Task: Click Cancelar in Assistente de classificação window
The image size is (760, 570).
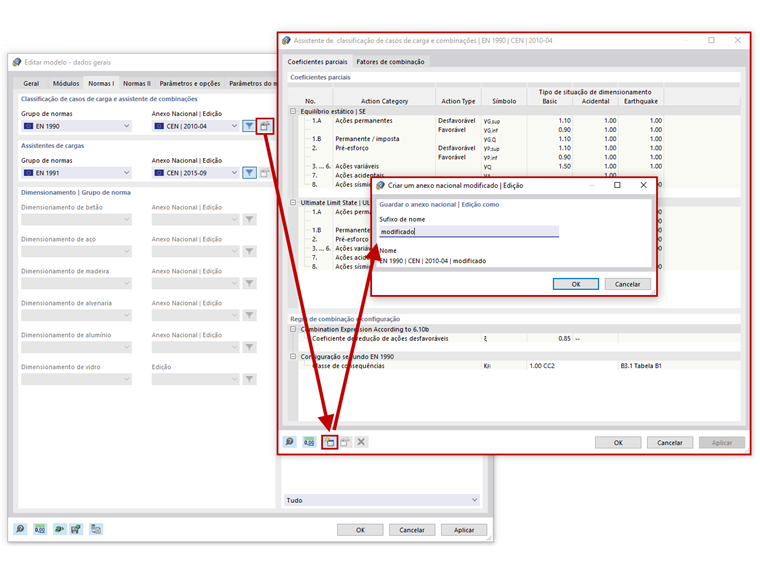Action: [670, 443]
